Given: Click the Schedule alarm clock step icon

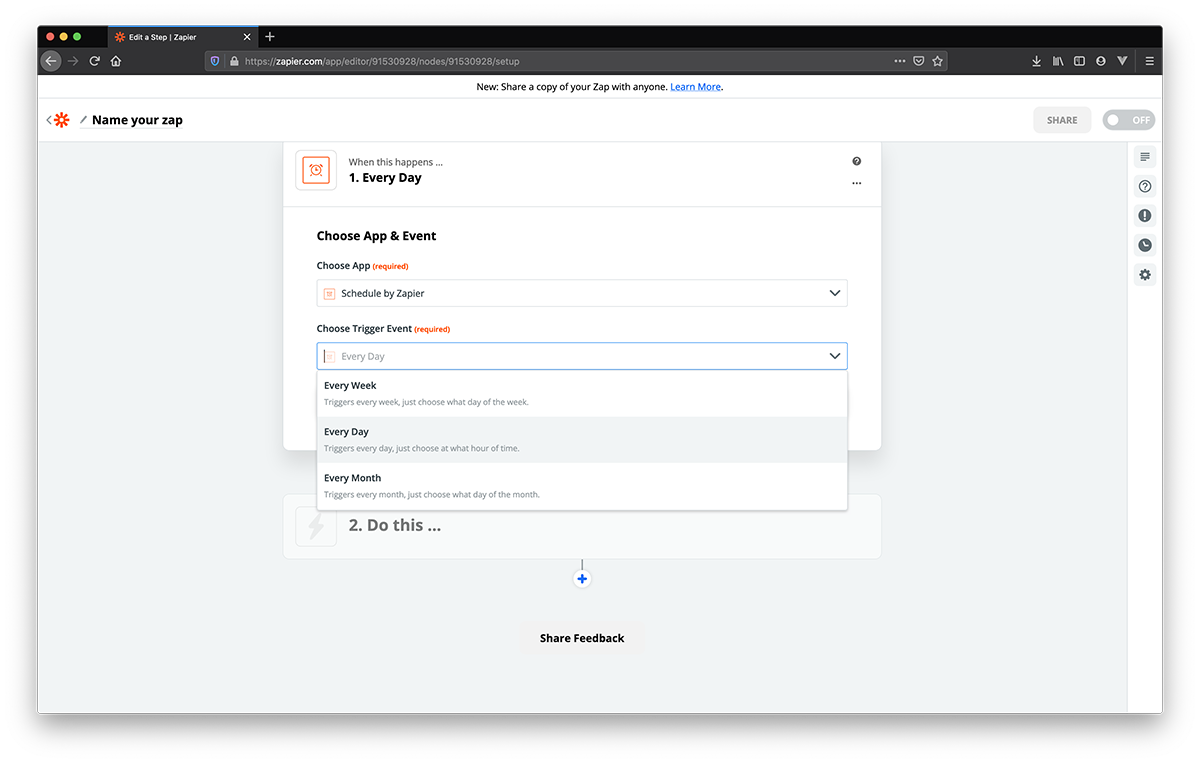Looking at the screenshot, I should 316,170.
